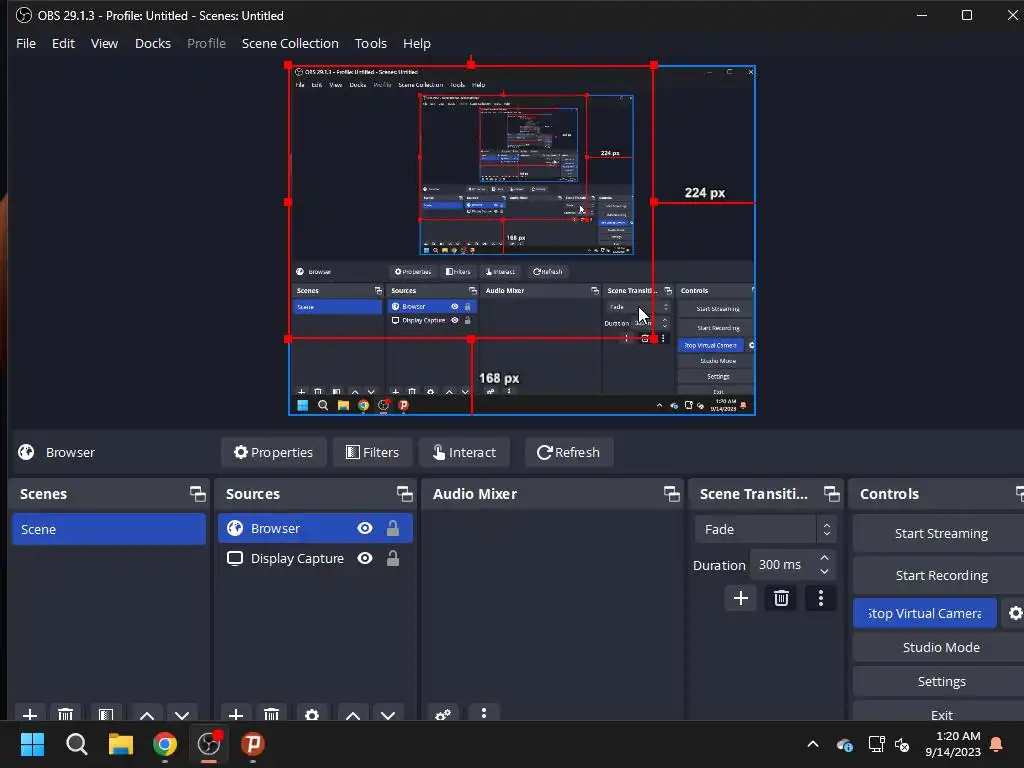Move scene up arrow
Image resolution: width=1024 pixels, height=768 pixels.
147,714
